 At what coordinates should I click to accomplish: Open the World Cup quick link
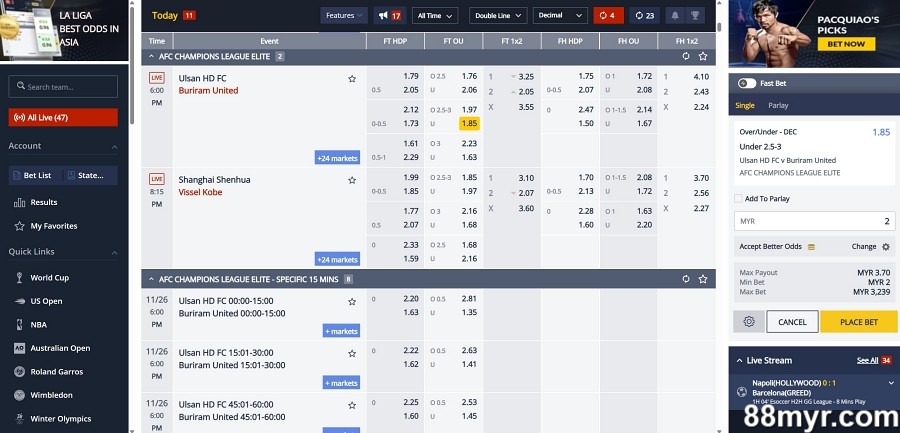(x=49, y=277)
